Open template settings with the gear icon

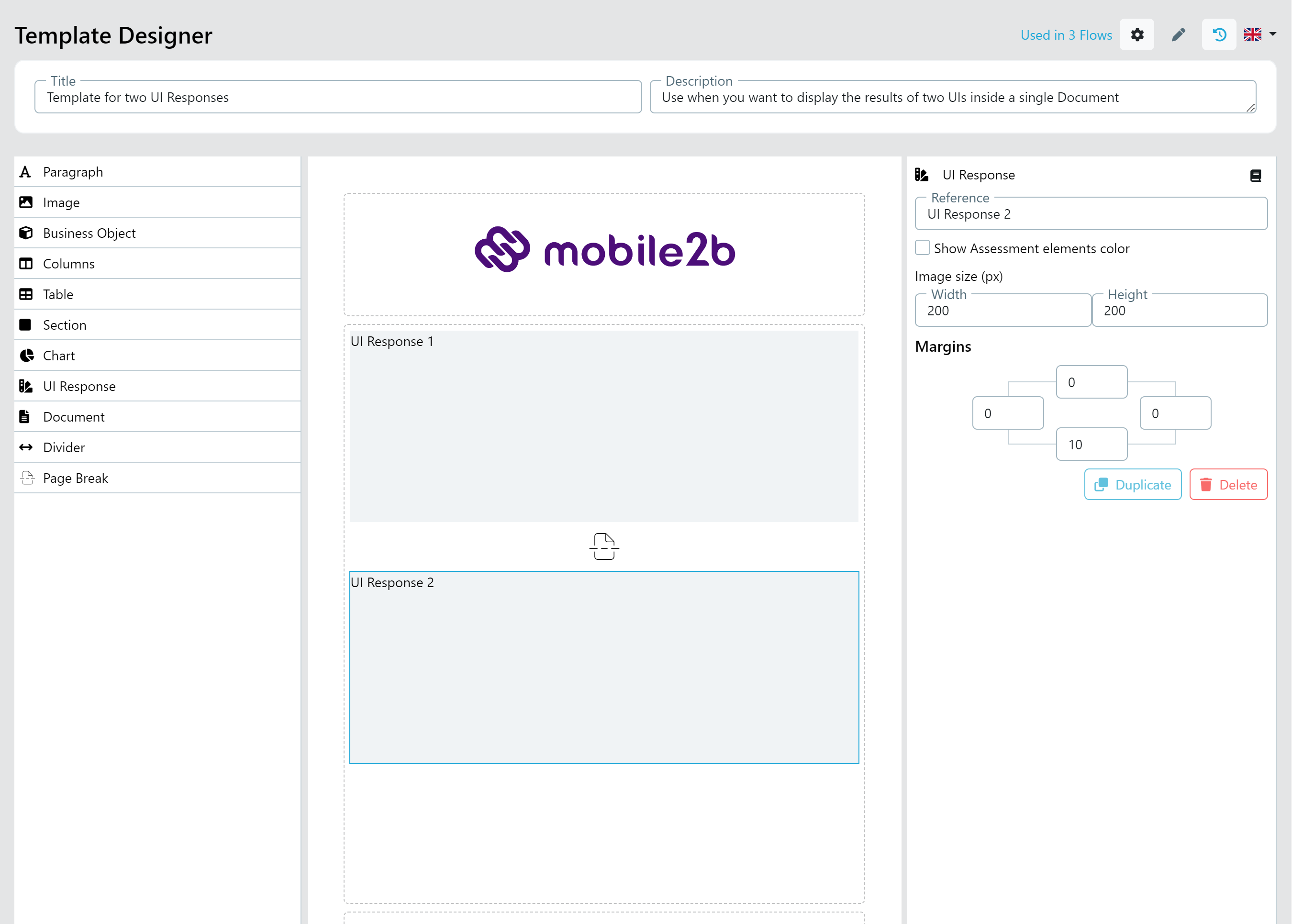(x=1136, y=35)
